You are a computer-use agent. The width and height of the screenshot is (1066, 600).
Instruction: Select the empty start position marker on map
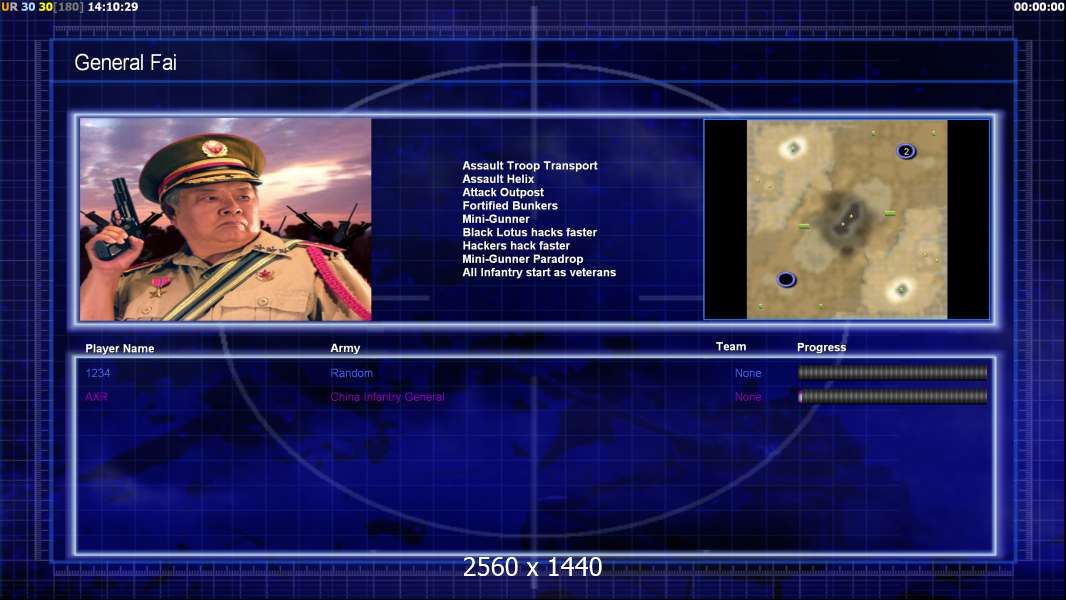click(x=786, y=279)
